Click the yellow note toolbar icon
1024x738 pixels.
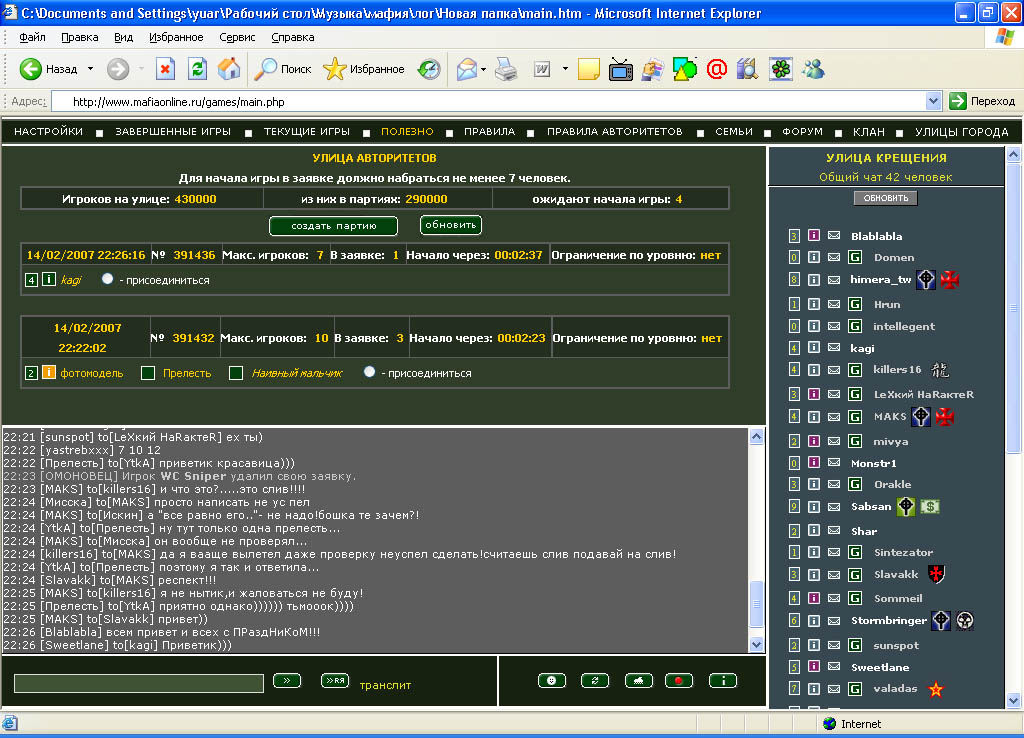click(x=588, y=69)
